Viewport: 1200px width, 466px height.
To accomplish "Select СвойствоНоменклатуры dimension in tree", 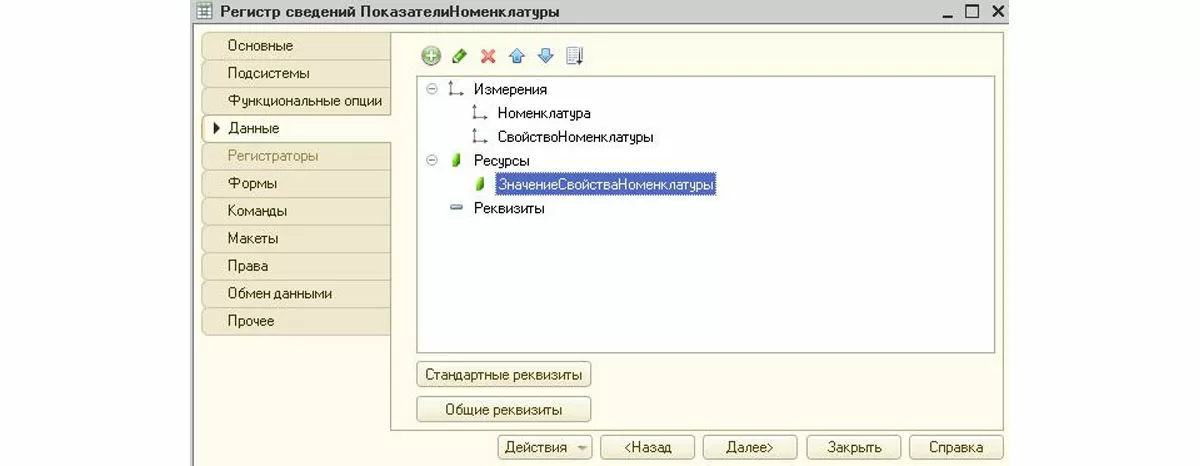I will tap(575, 137).
